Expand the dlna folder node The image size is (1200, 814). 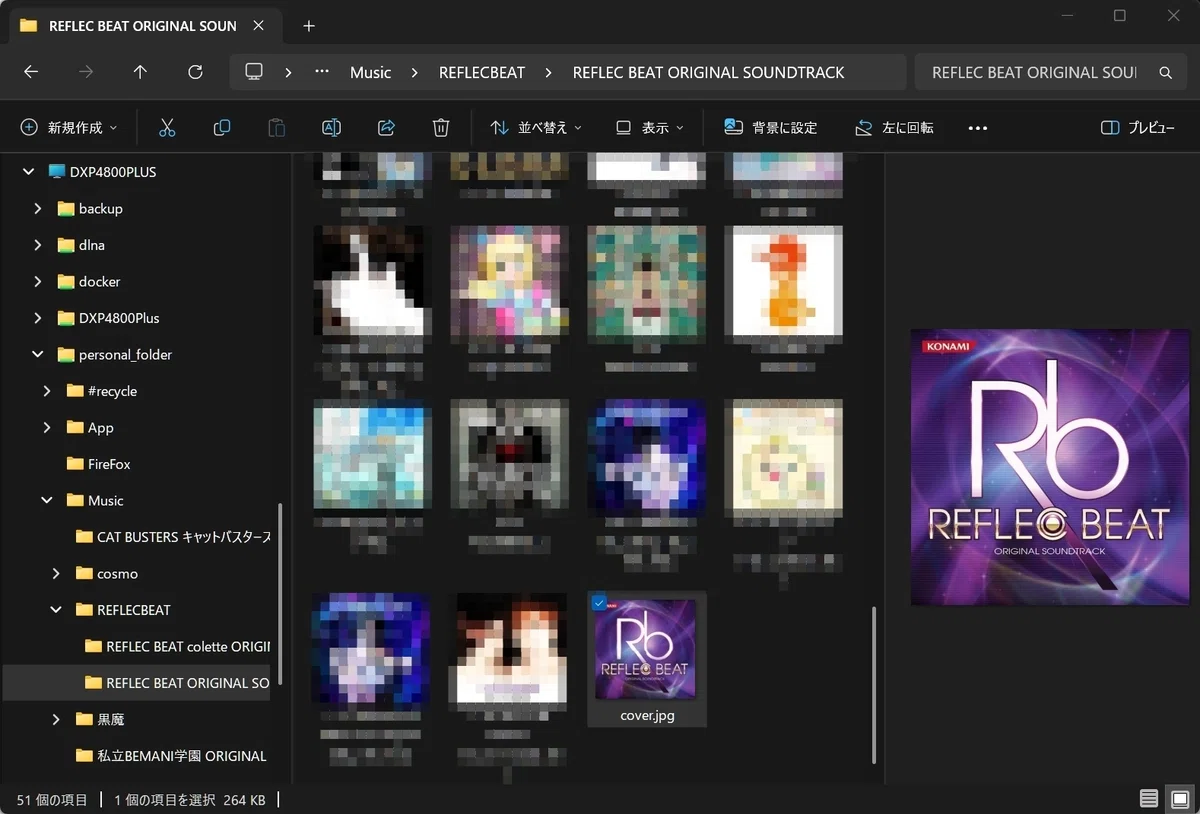(x=38, y=245)
